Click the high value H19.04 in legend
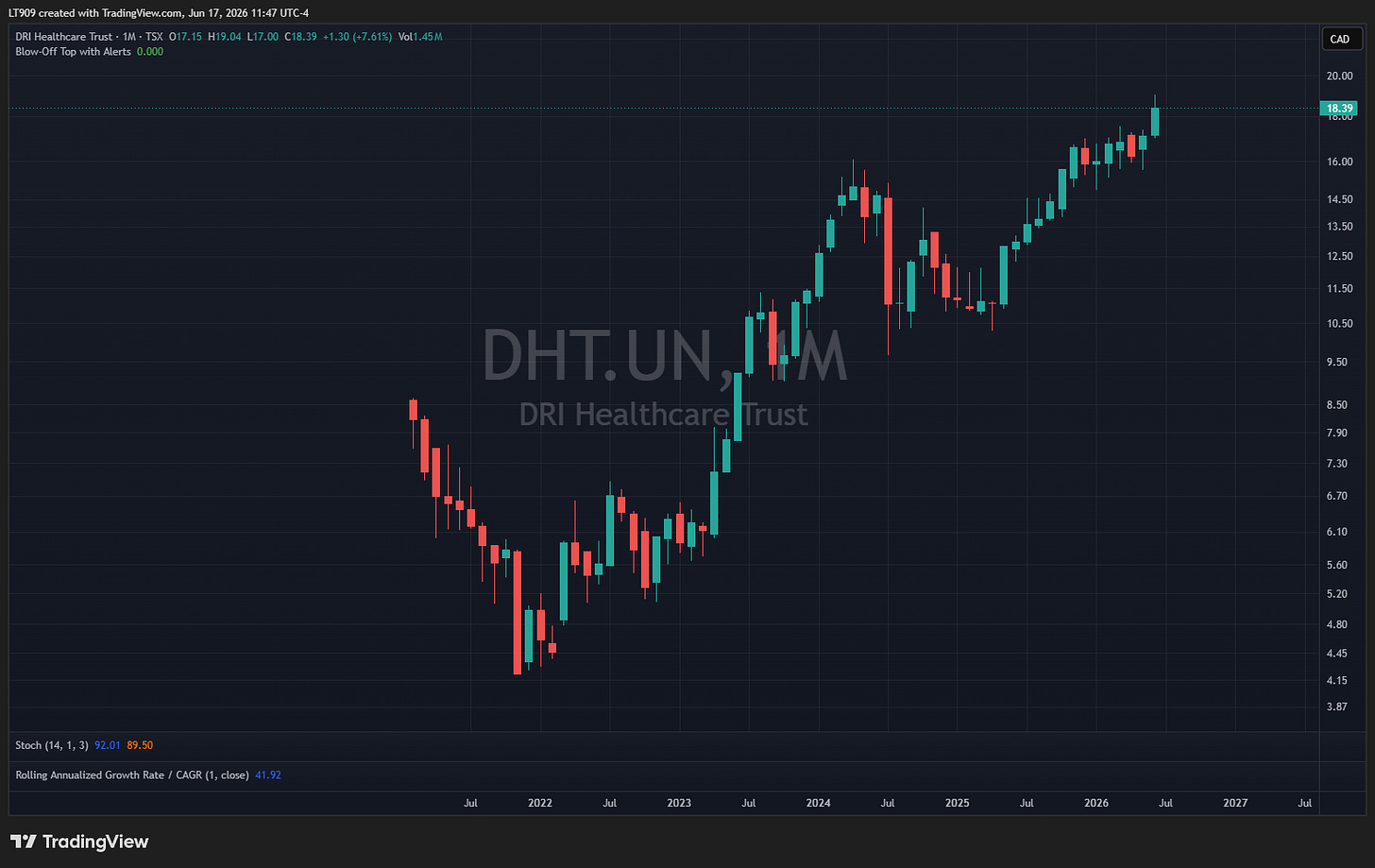Image resolution: width=1375 pixels, height=868 pixels. click(x=225, y=37)
